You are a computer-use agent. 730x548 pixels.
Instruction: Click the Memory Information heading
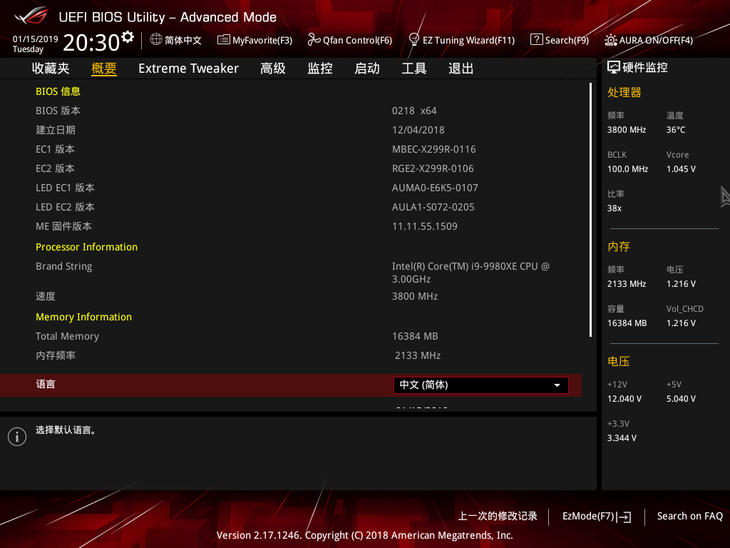tap(84, 317)
